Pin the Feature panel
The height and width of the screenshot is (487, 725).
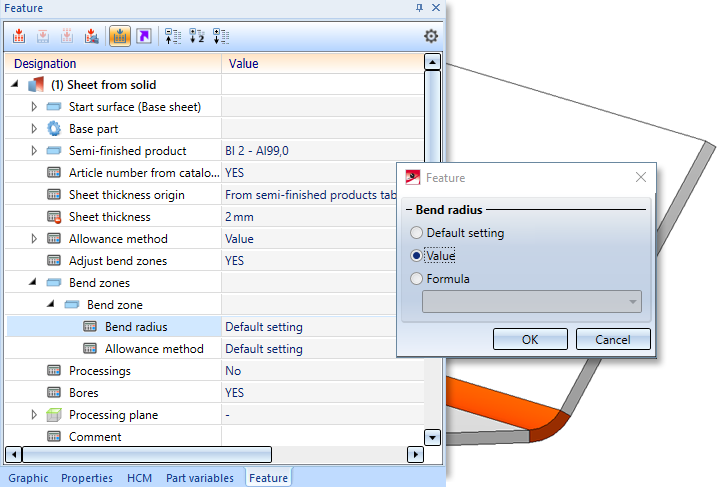pyautogui.click(x=419, y=7)
